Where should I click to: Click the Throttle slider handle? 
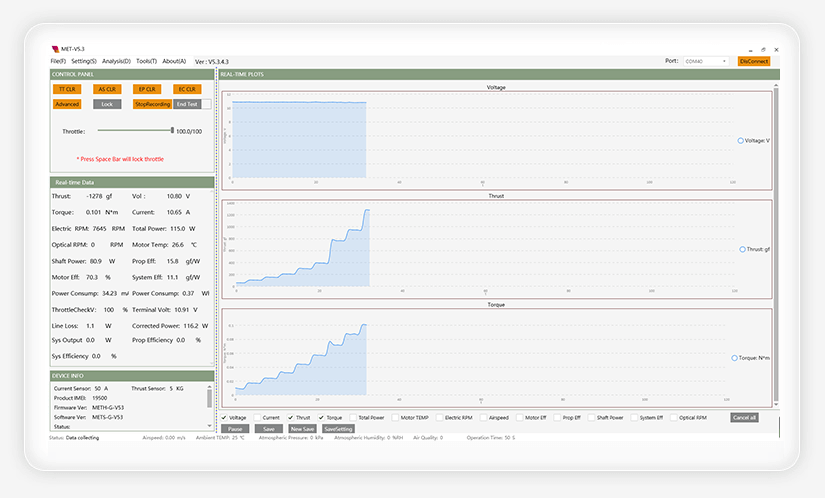pos(172,130)
